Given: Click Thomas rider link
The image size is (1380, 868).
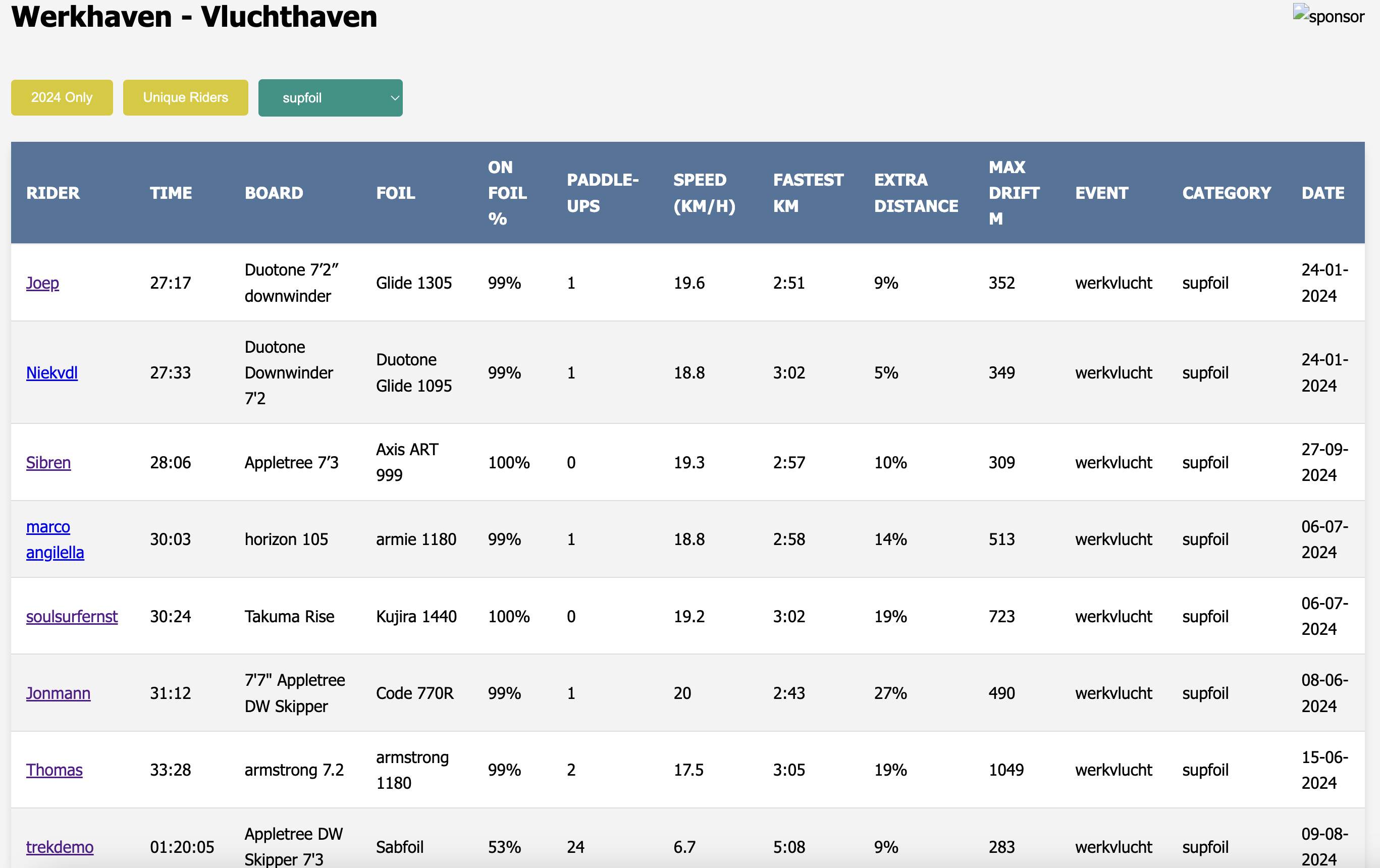Looking at the screenshot, I should (54, 770).
